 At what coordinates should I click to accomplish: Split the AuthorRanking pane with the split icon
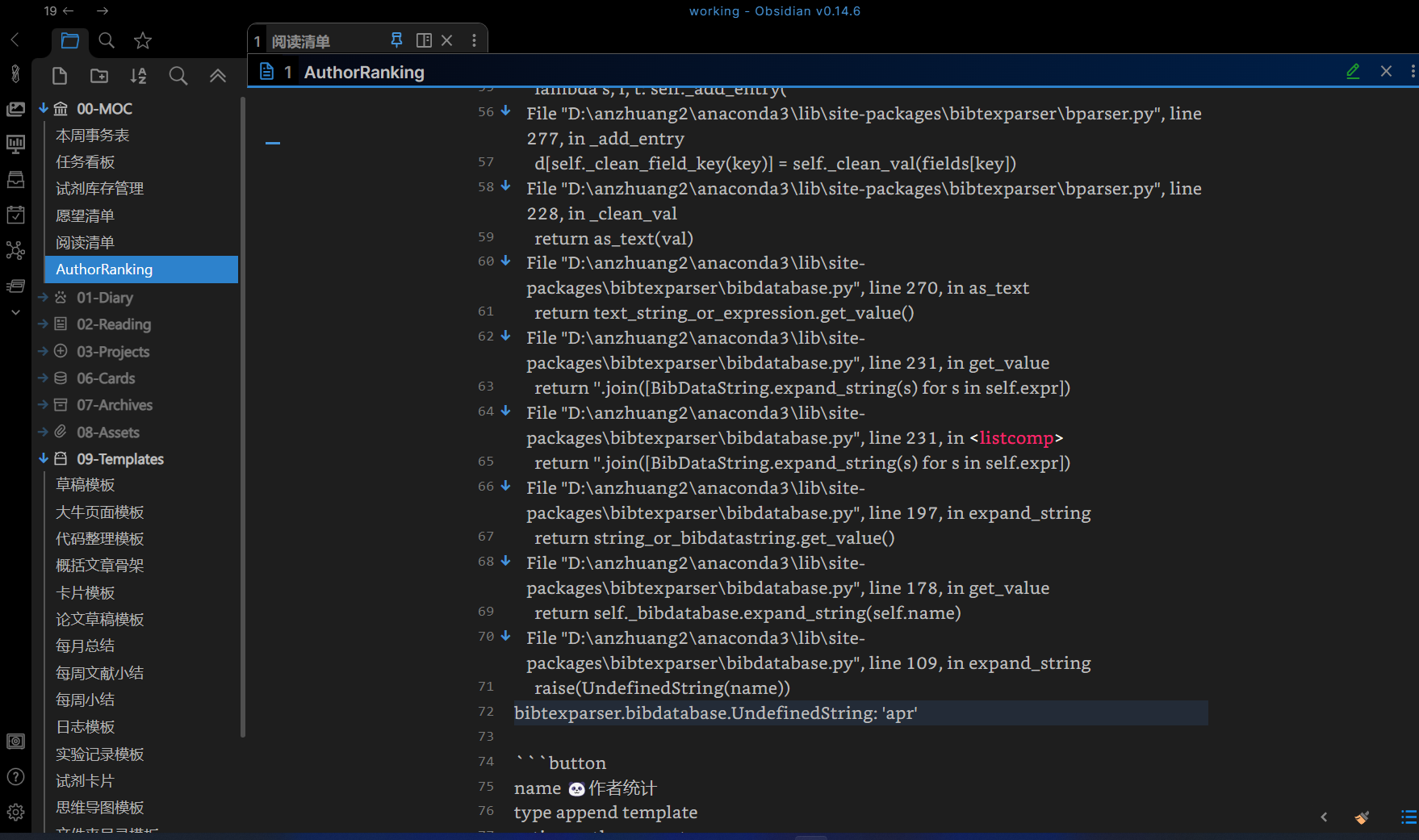[x=424, y=39]
